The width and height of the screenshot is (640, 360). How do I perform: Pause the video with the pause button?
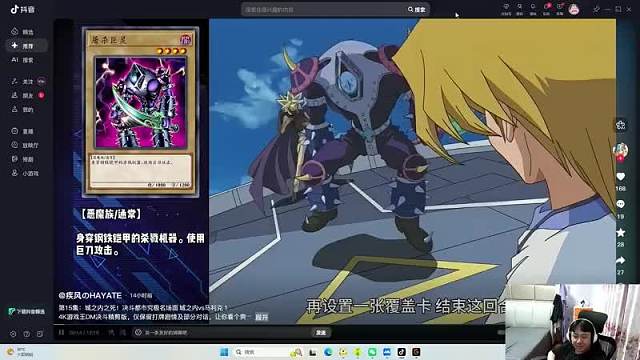tap(61, 333)
